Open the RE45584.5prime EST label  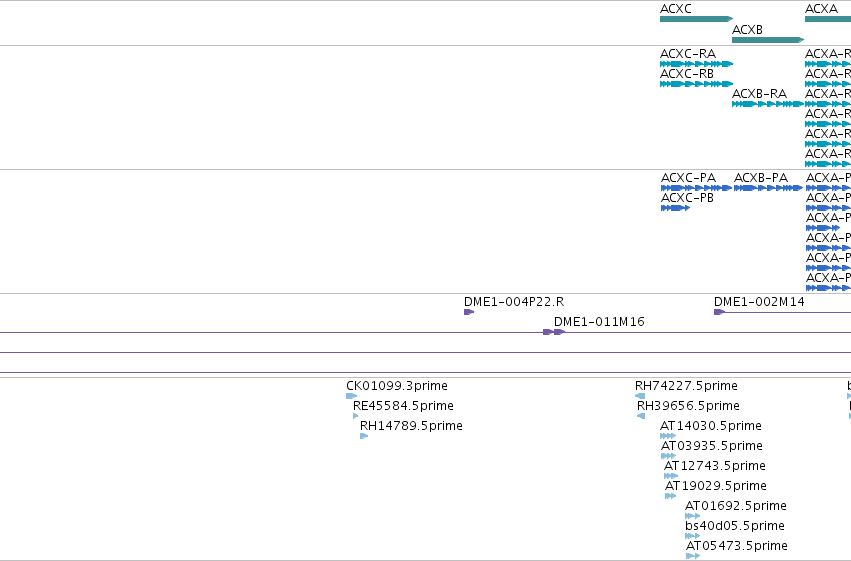(403, 406)
